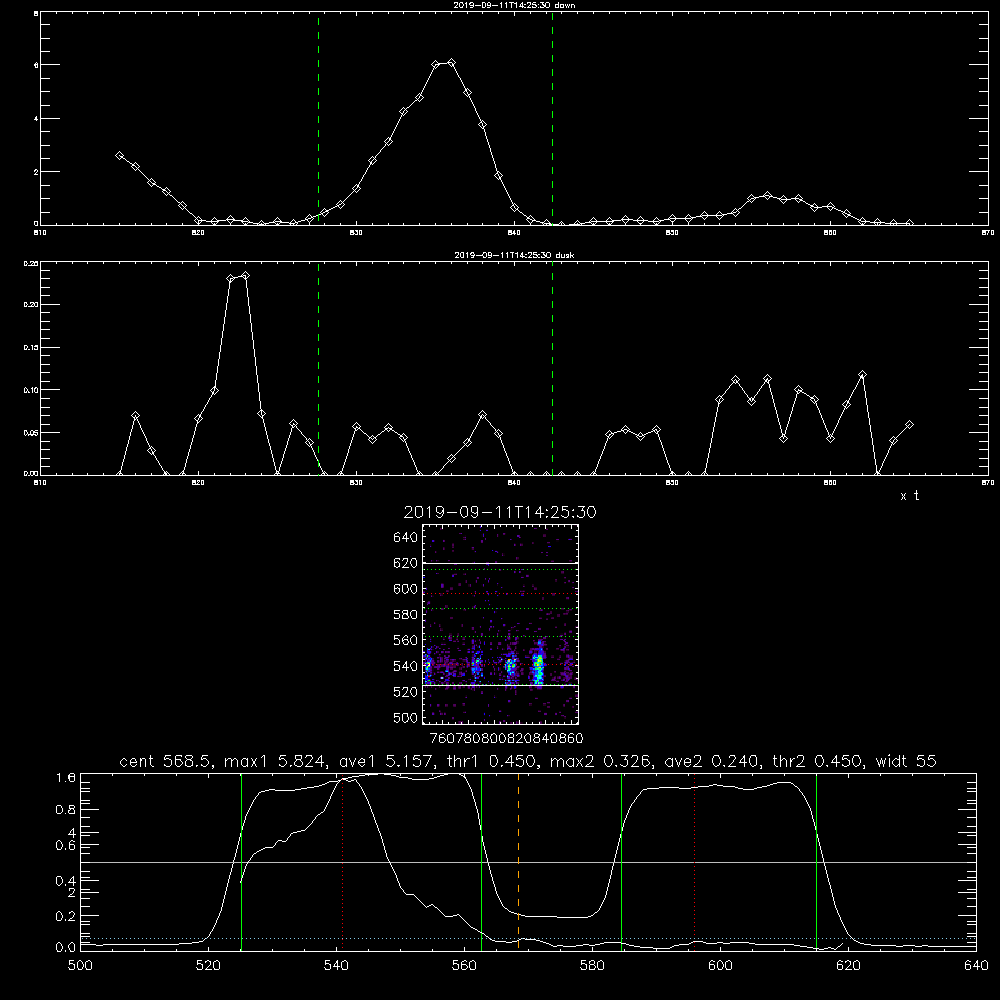Click the horizontal white threshold line in the bottom plot
Screen dimensions: 1000x1000
(528, 862)
